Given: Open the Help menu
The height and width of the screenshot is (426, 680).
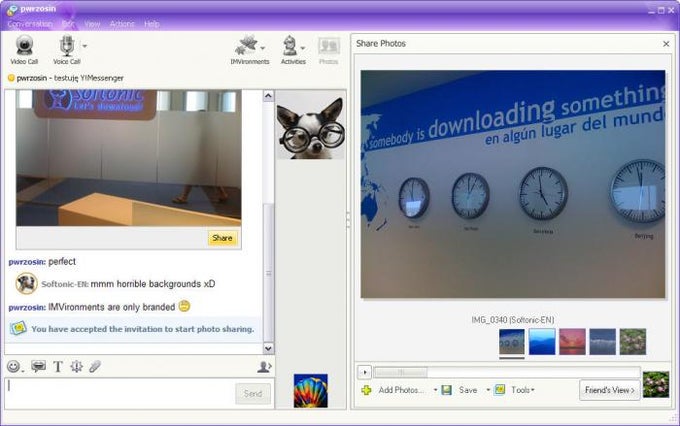Looking at the screenshot, I should click(151, 24).
